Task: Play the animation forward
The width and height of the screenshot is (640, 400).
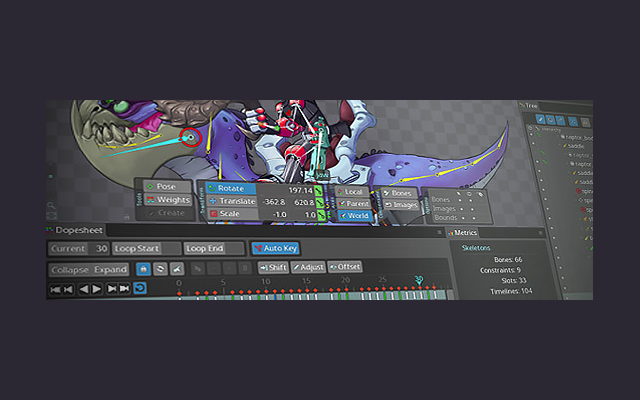Action: coord(96,289)
